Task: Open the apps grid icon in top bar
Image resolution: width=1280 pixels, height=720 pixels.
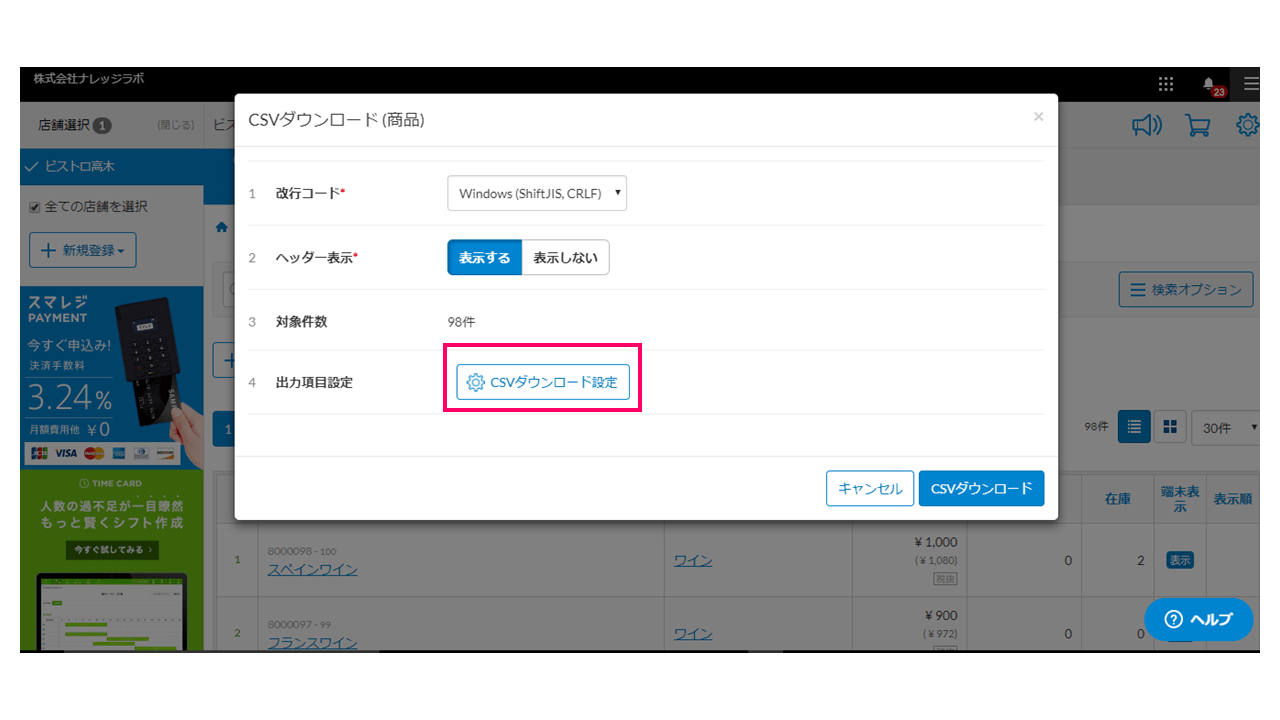Action: (1166, 84)
